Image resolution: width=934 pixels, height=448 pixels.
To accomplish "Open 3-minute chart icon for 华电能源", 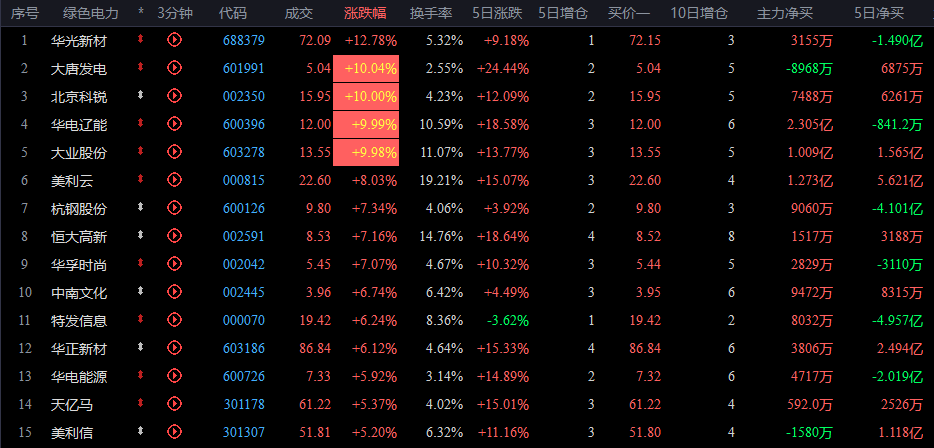I will 174,375.
